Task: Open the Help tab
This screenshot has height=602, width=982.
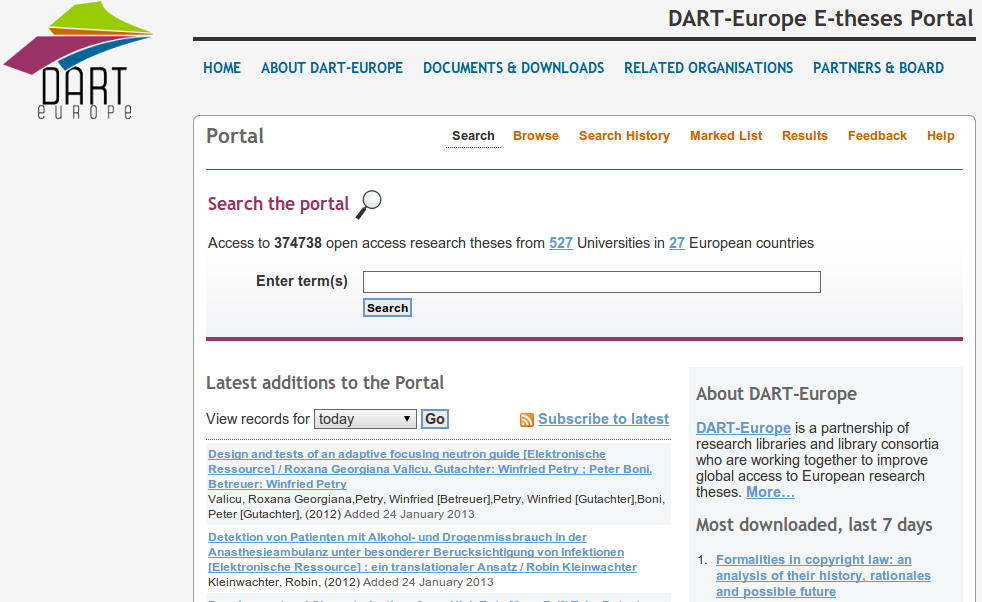Action: 941,136
